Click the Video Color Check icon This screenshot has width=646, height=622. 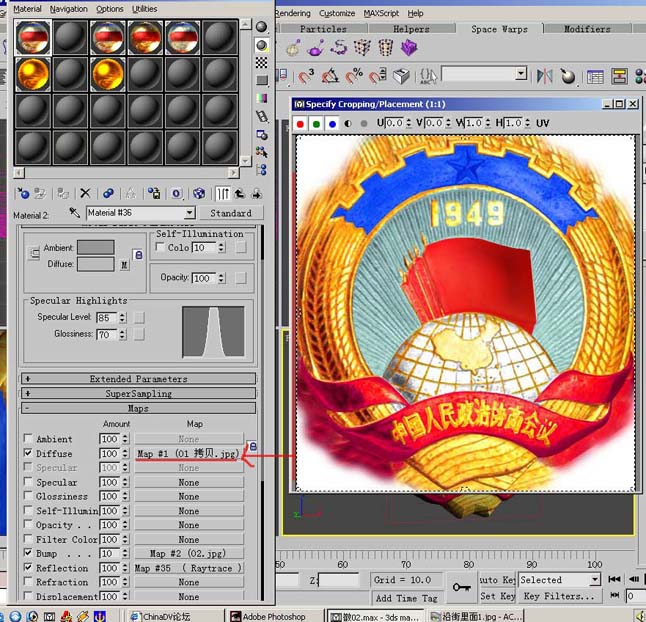pyautogui.click(x=262, y=98)
